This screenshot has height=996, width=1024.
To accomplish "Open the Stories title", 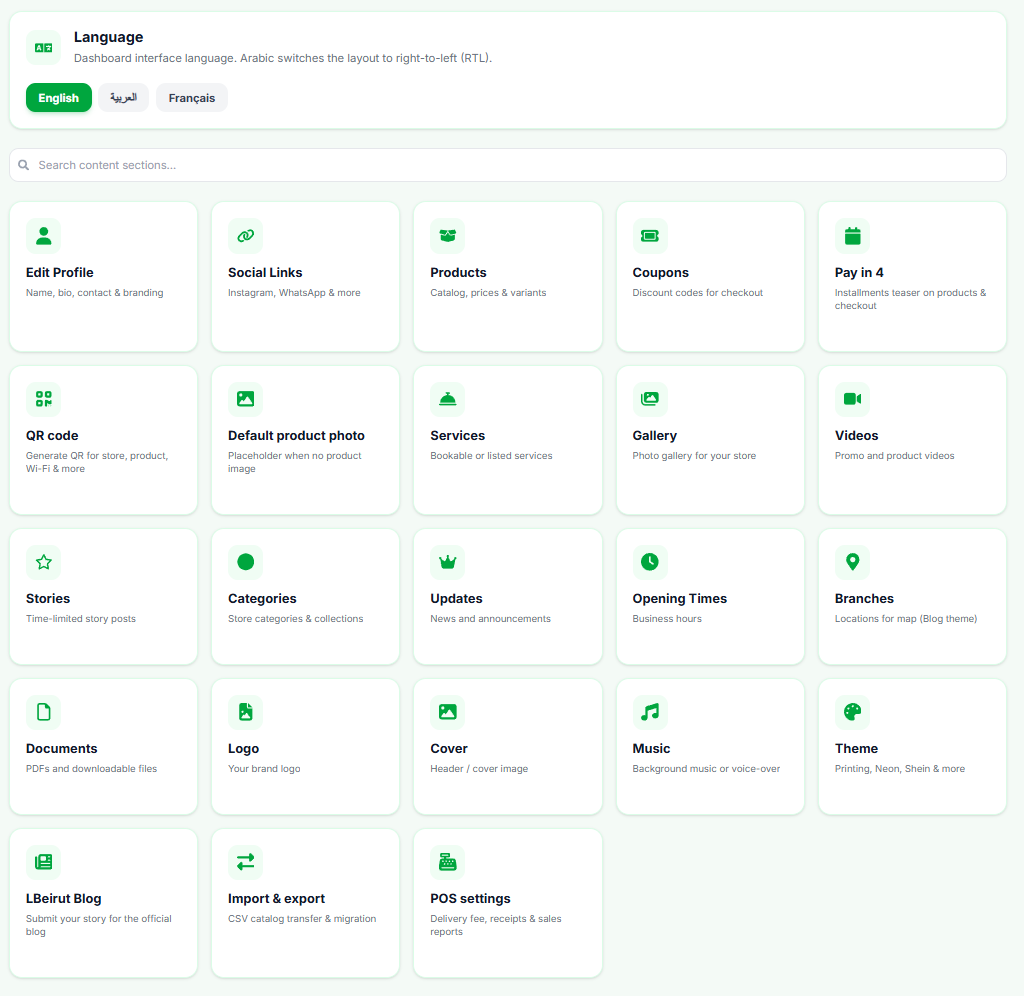I will 48,598.
